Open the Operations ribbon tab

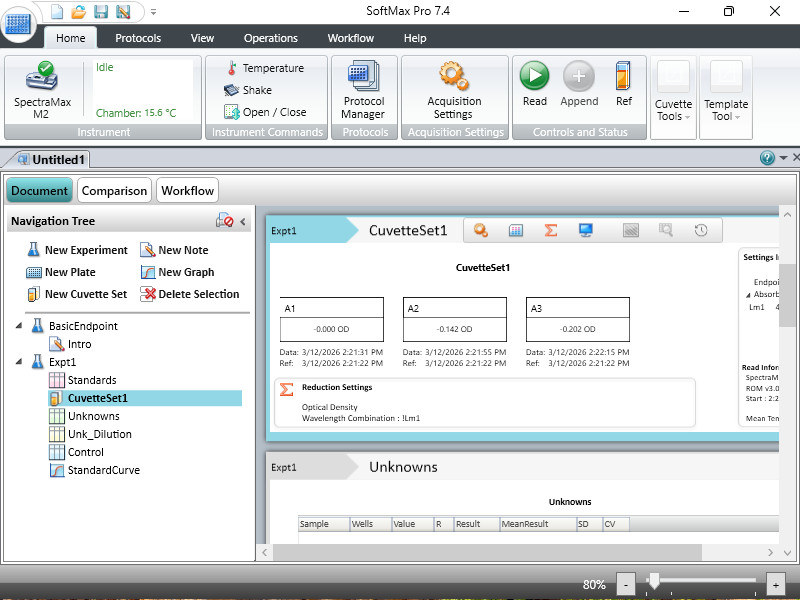pyautogui.click(x=270, y=38)
